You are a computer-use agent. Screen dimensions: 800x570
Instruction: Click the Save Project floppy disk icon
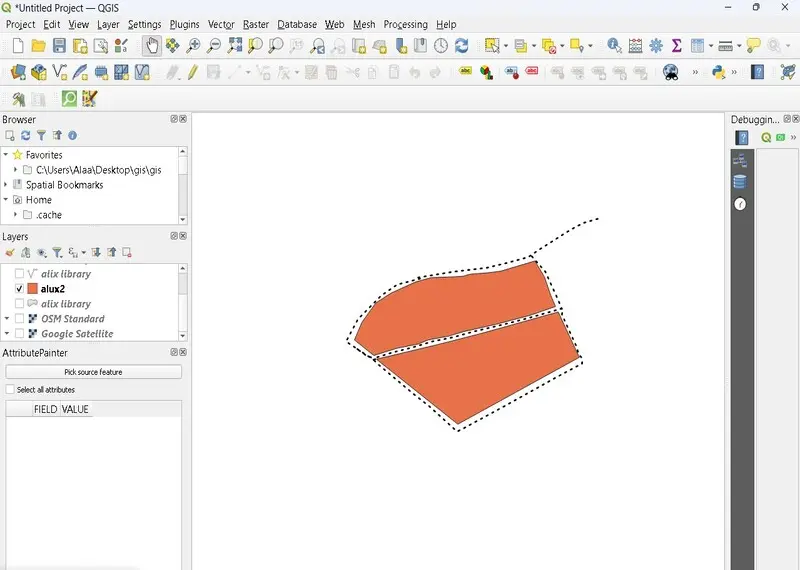59,46
